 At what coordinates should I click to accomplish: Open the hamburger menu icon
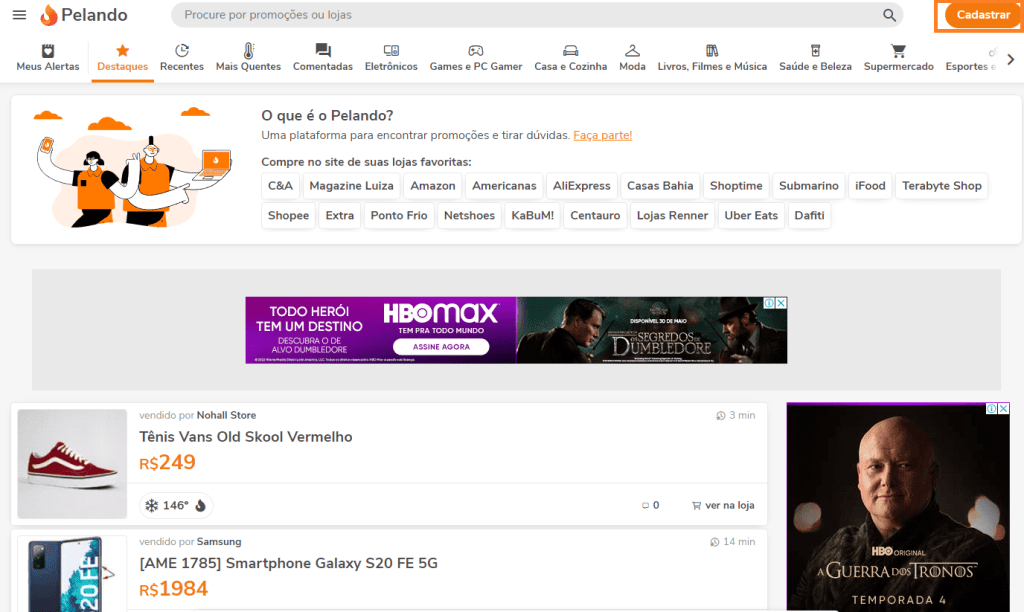click(19, 15)
